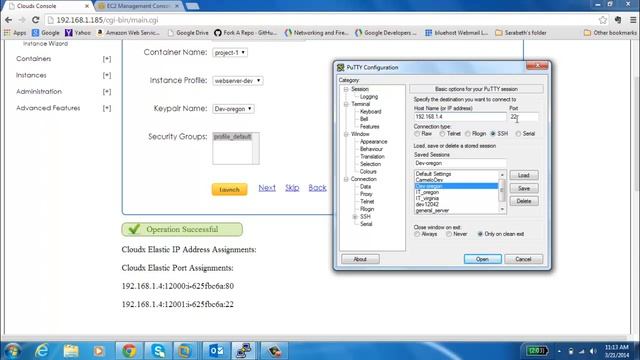640x360 pixels.
Task: Select IT_oregon saved session
Action: (427, 192)
